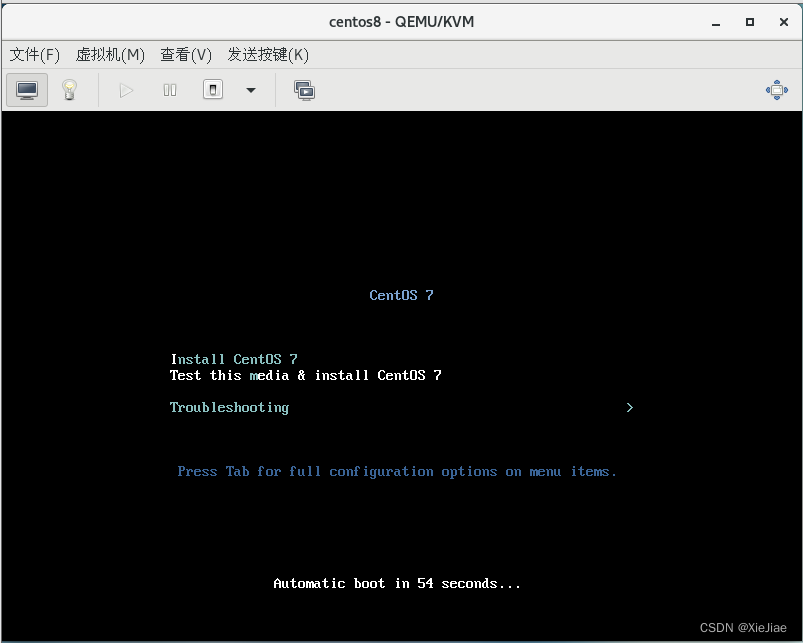
Task: Select the Troubleshooting boot entry
Action: [x=229, y=408]
